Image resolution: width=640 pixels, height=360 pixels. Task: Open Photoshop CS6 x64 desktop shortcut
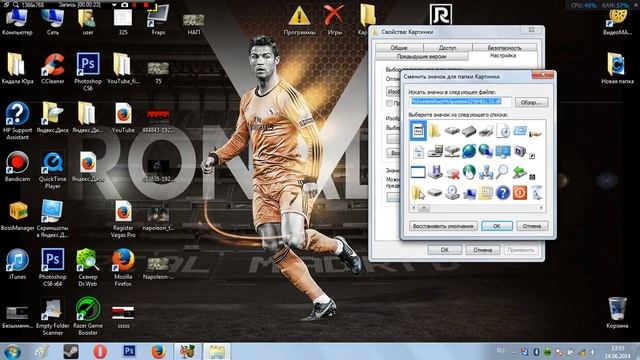click(53, 267)
